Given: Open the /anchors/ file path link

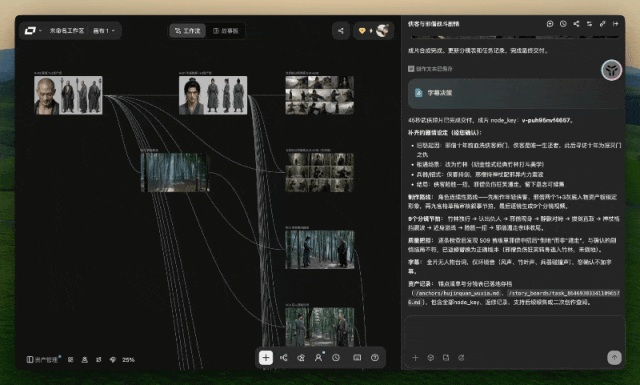Looking at the screenshot, I should coord(456,293).
